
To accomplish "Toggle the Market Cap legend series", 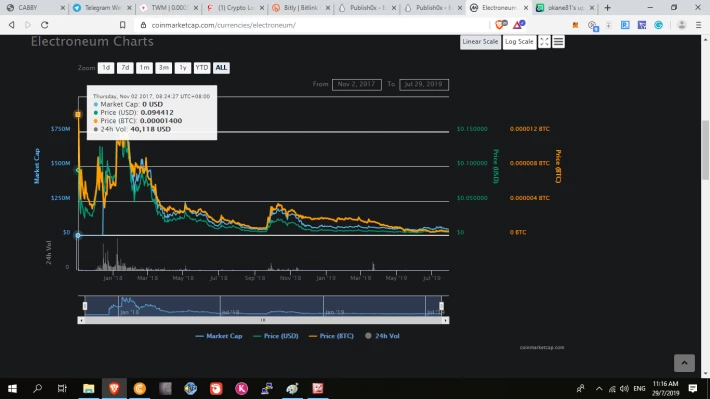I will [x=219, y=336].
